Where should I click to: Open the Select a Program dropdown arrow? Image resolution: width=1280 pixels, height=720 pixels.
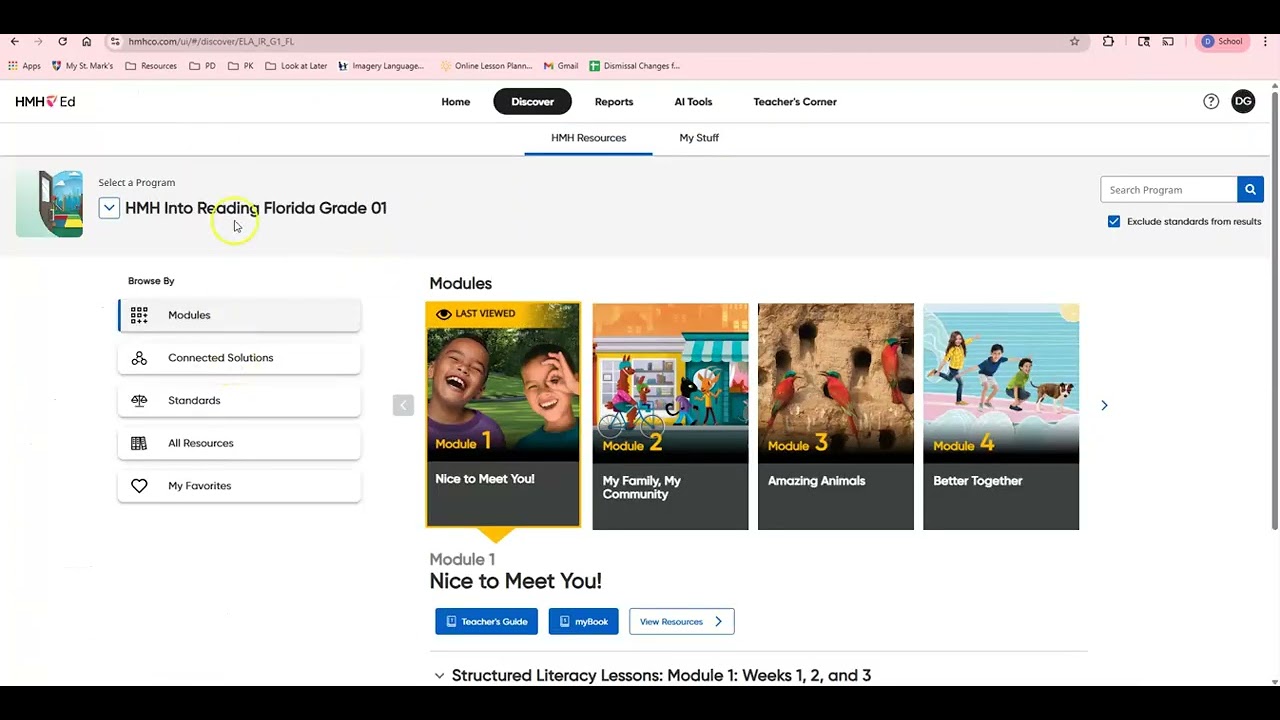(x=109, y=208)
